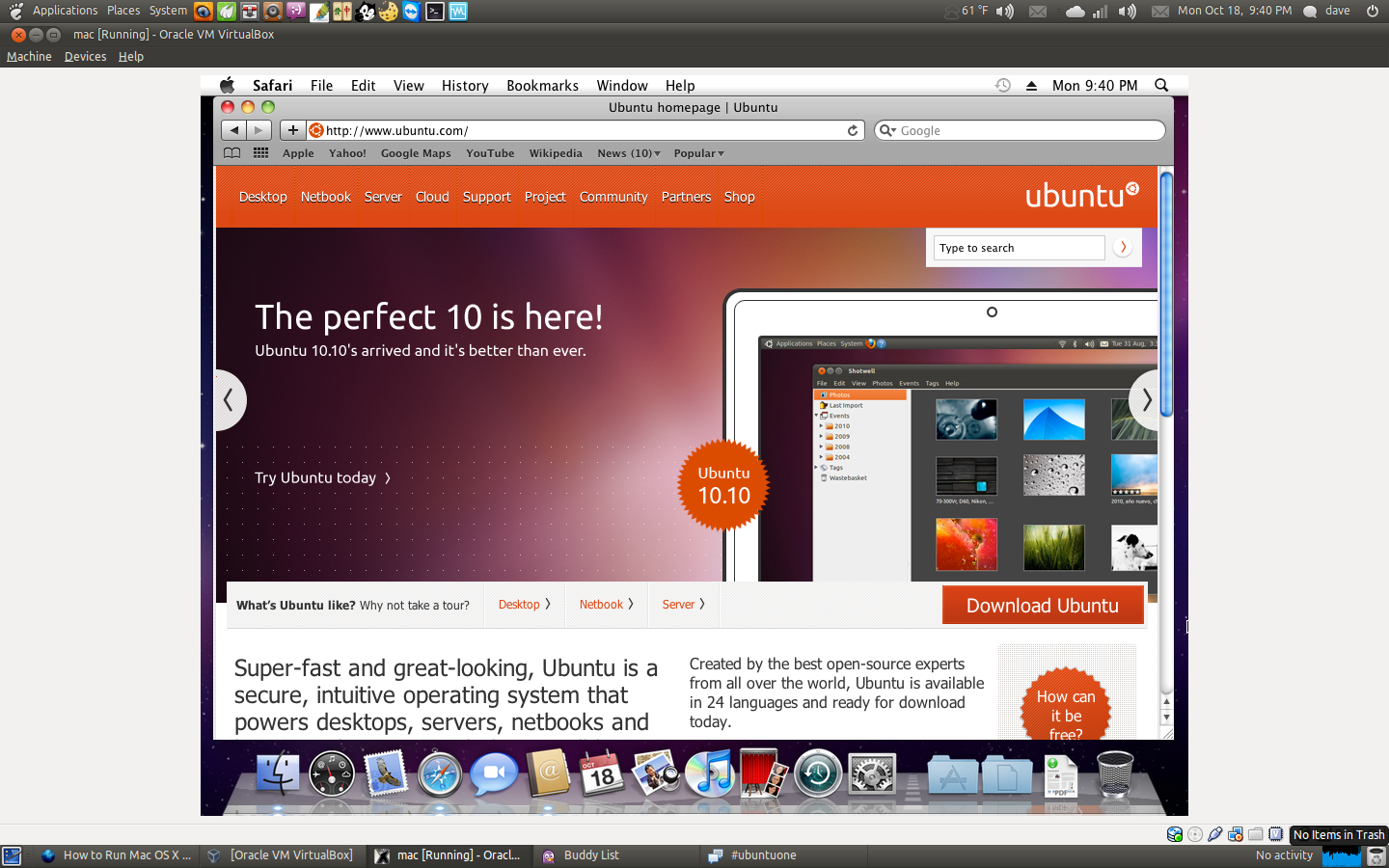The width and height of the screenshot is (1389, 868).
Task: Click the YouTube bookmark
Action: coord(490,153)
